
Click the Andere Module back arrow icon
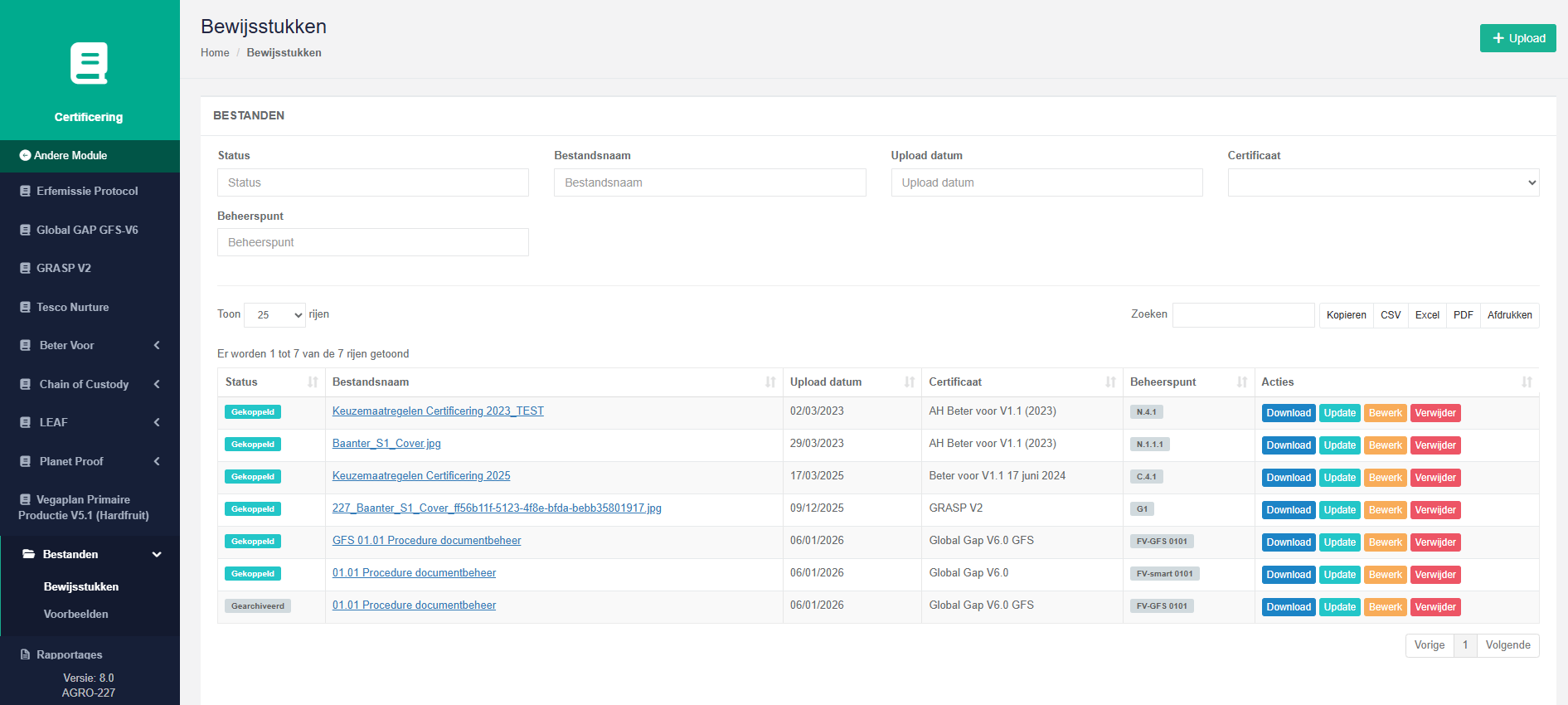[x=25, y=155]
